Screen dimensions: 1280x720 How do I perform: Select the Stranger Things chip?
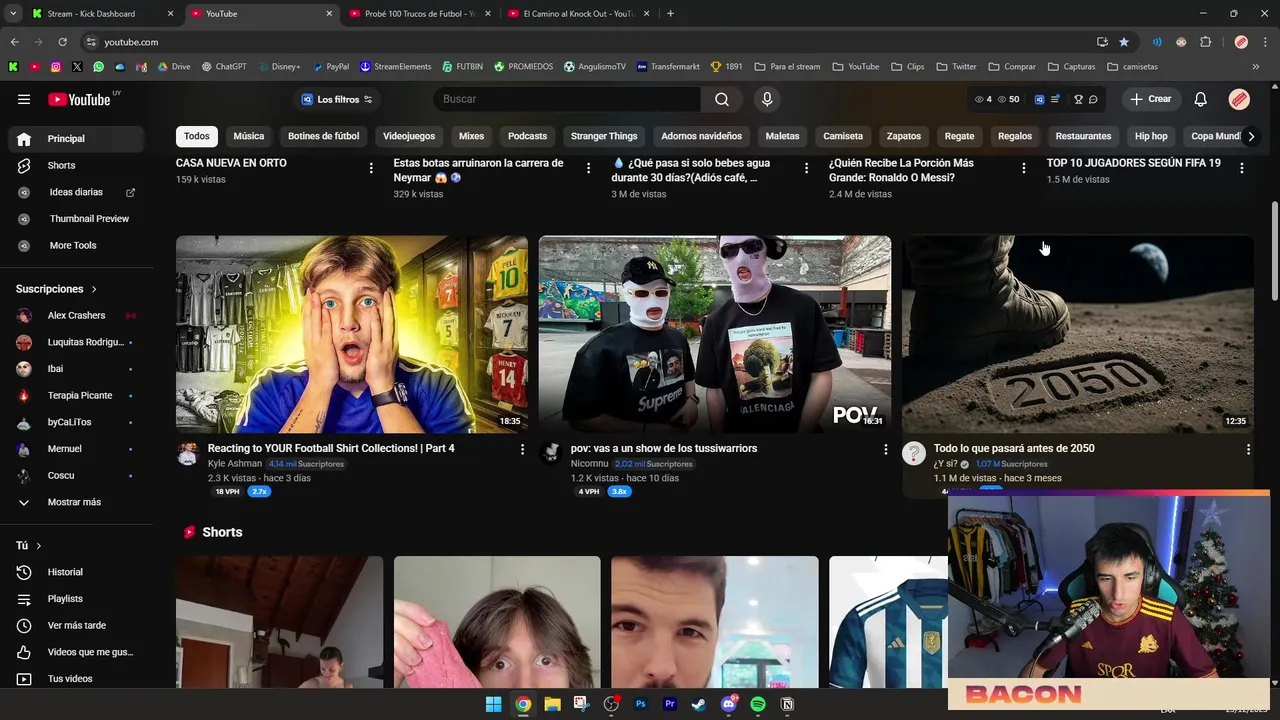[x=604, y=136]
